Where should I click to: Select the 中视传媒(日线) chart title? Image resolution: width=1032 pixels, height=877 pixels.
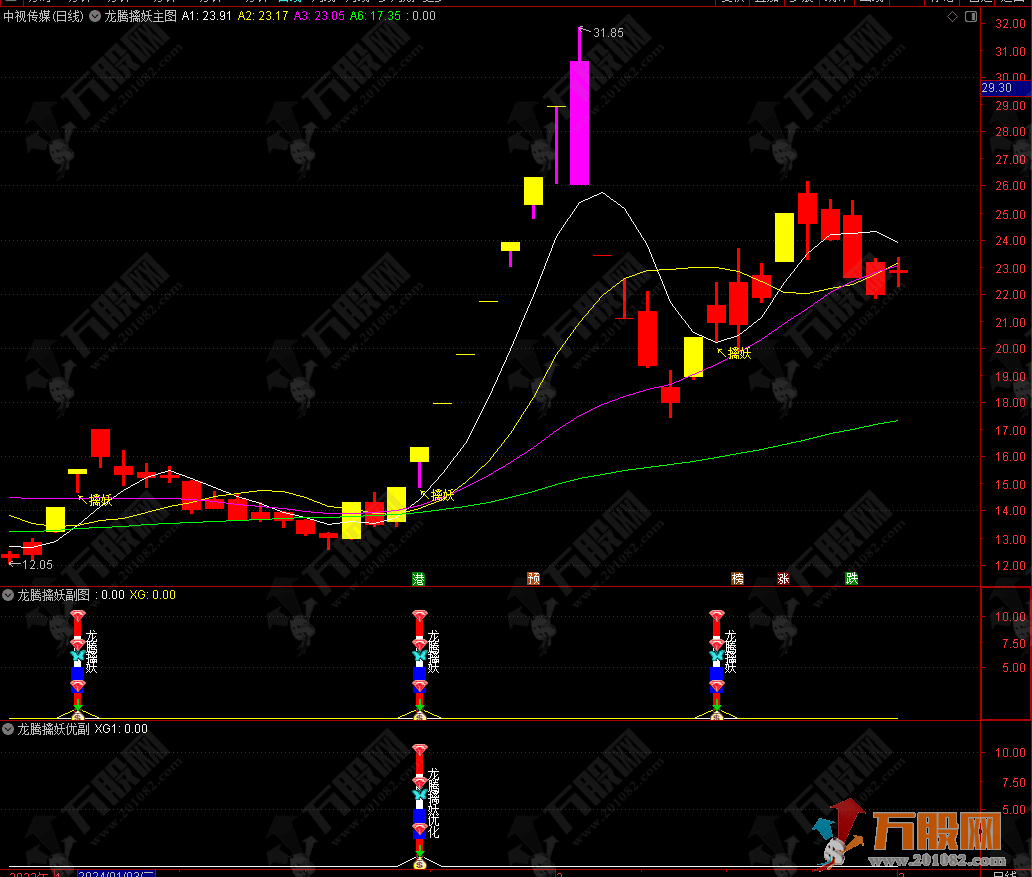[43, 16]
